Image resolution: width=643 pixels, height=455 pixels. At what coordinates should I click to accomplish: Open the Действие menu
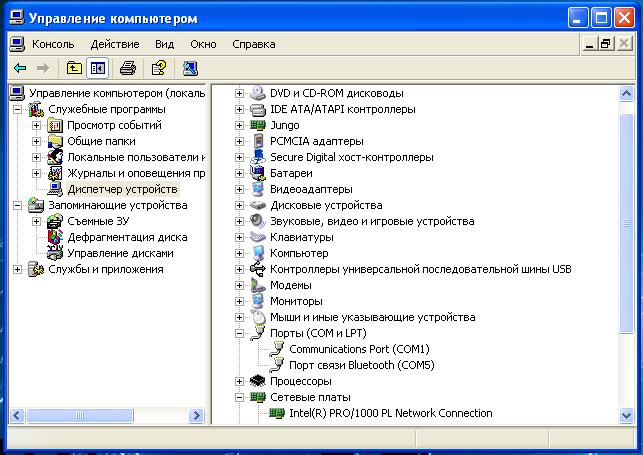click(x=115, y=44)
